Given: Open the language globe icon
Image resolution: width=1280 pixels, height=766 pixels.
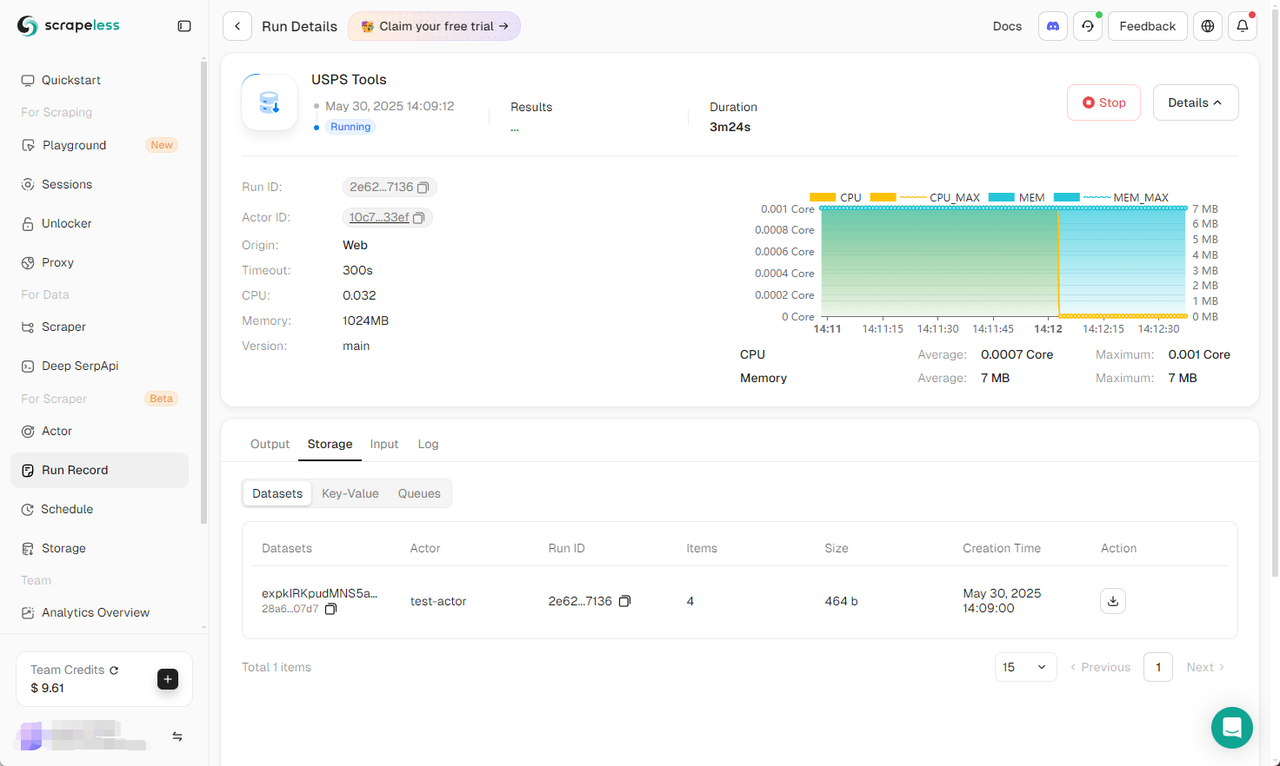Looking at the screenshot, I should click(1208, 26).
